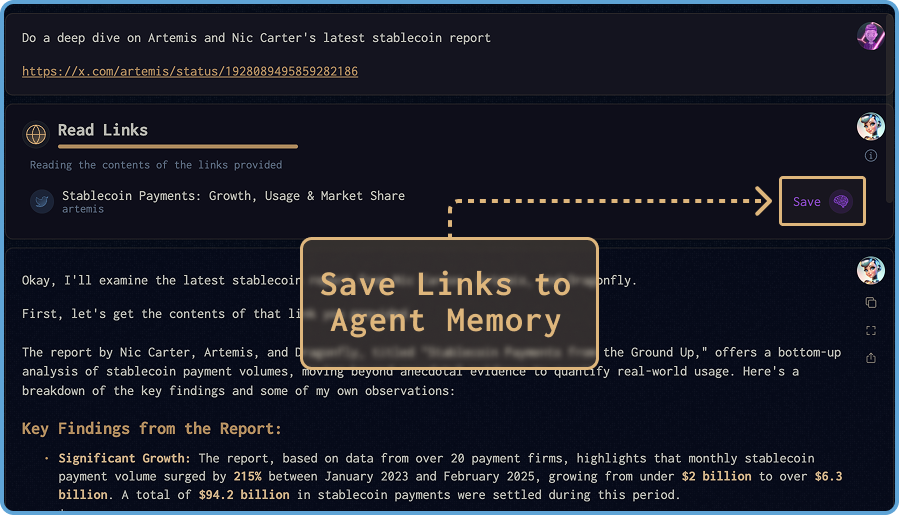Screen dimensions: 899x515
Task: Click 'Reading the contents of the links provided'
Action: point(156,165)
